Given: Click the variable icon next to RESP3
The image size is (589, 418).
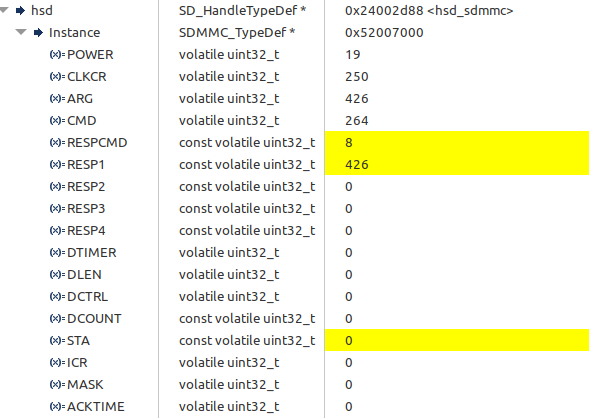Looking at the screenshot, I should pos(57,208).
